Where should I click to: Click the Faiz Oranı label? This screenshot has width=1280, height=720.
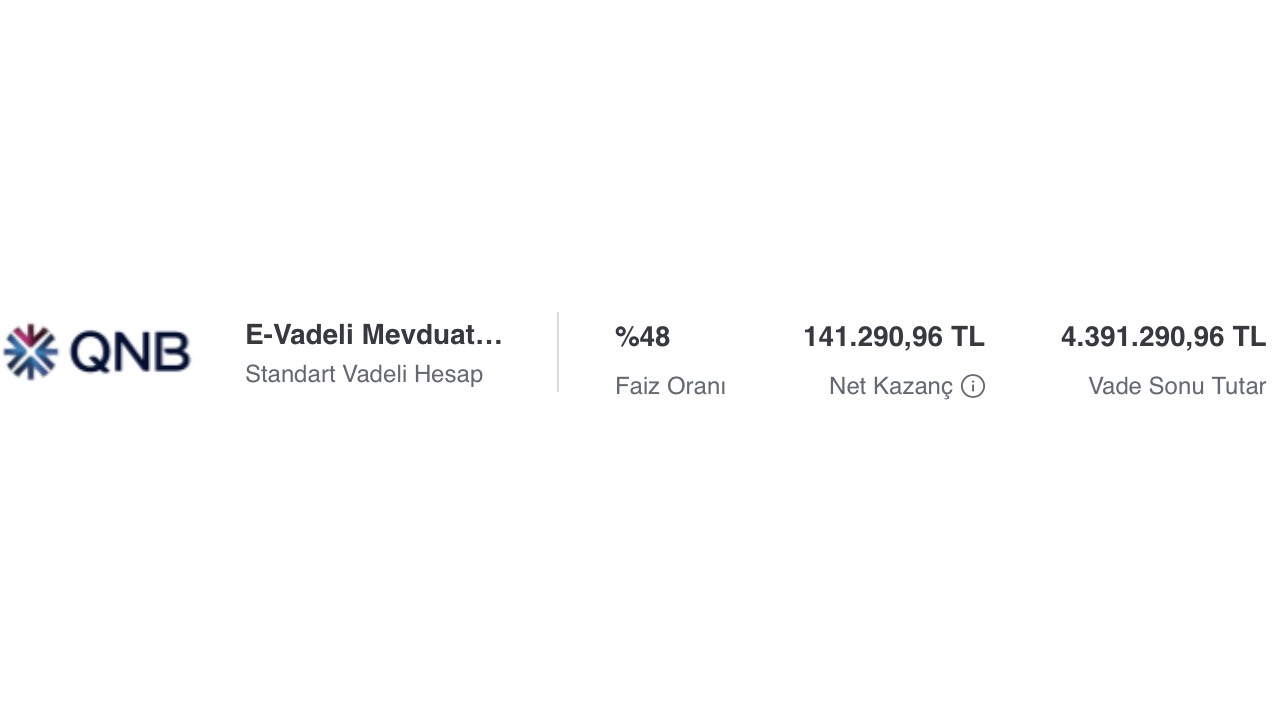(670, 386)
